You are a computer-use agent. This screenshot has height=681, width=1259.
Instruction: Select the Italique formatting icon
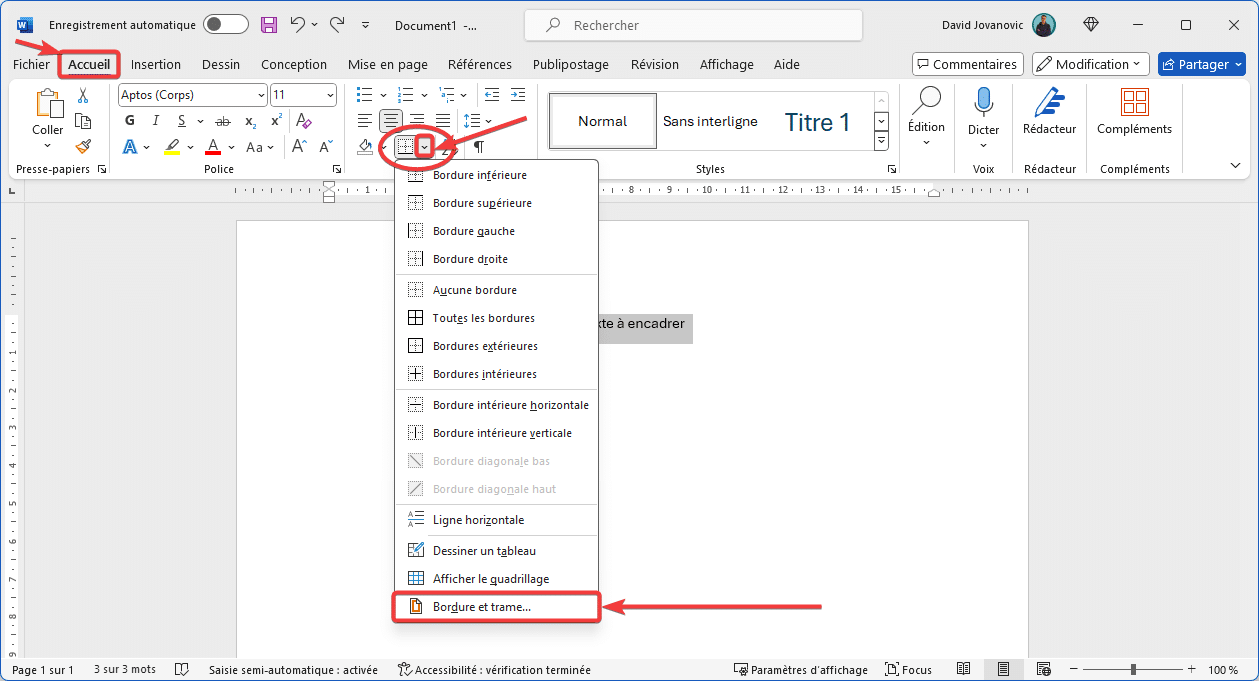click(155, 120)
